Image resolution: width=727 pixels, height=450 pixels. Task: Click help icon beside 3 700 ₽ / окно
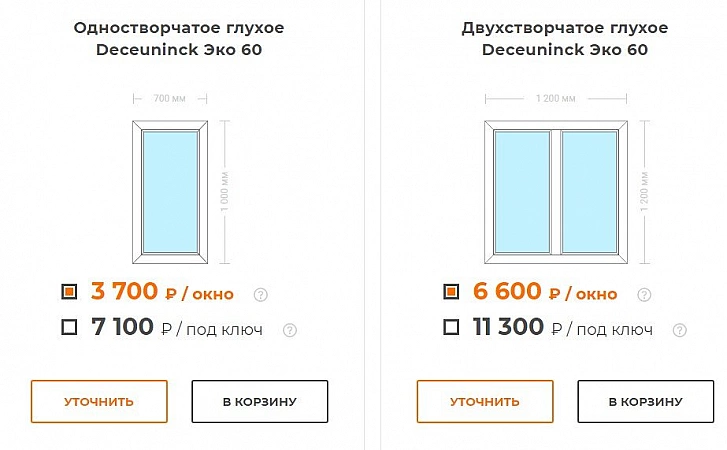261,294
